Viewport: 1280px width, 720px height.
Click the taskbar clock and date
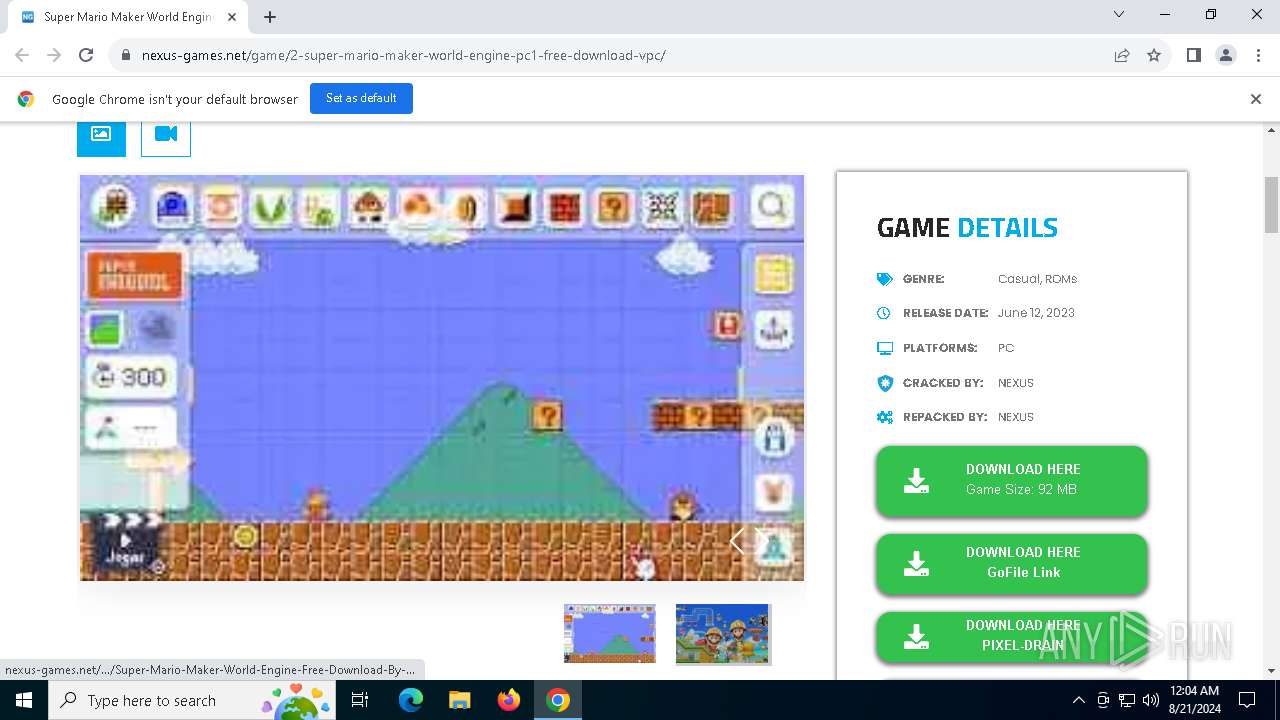pos(1194,700)
